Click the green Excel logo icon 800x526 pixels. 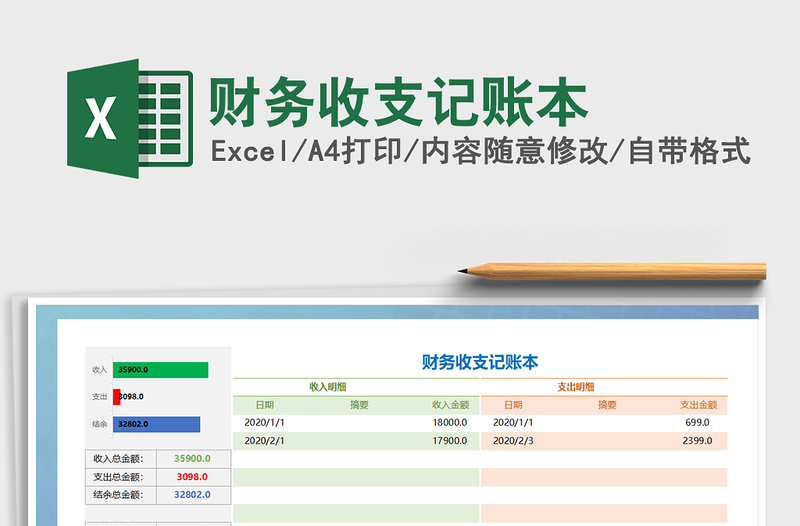pos(130,118)
